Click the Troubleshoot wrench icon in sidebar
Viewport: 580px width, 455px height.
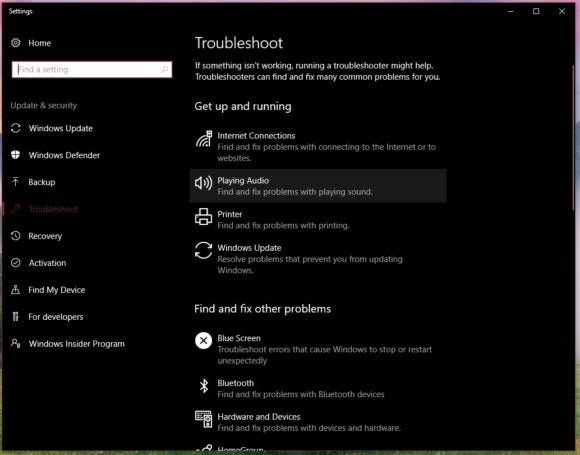coord(16,209)
